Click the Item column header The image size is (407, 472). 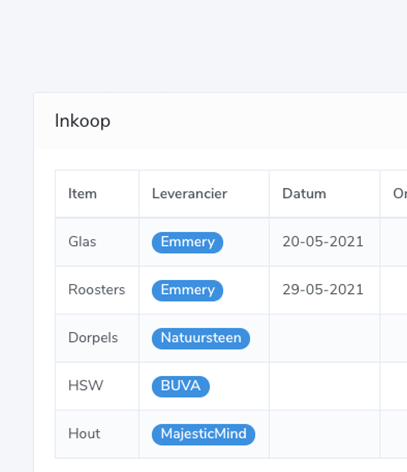click(97, 194)
